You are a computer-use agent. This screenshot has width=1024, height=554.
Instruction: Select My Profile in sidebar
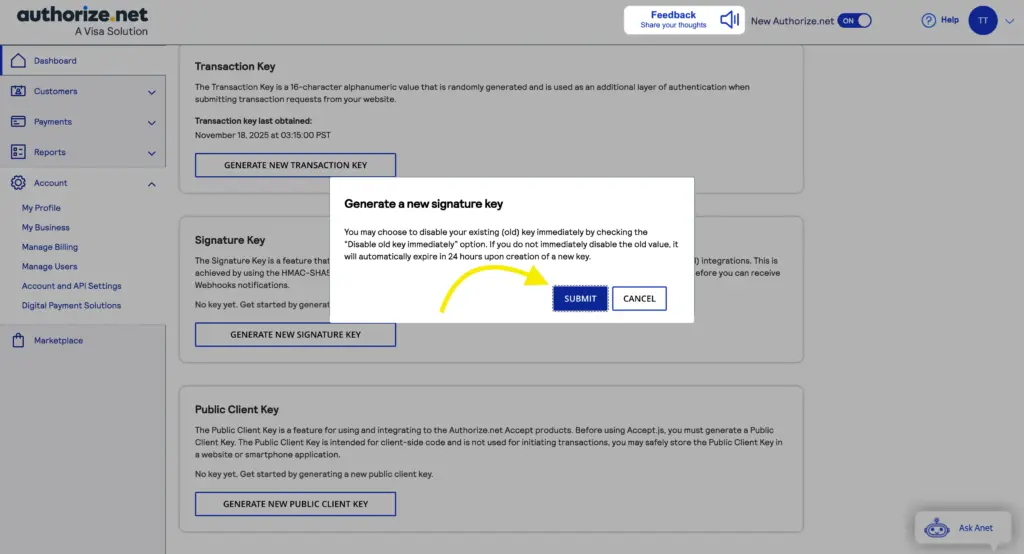(41, 208)
